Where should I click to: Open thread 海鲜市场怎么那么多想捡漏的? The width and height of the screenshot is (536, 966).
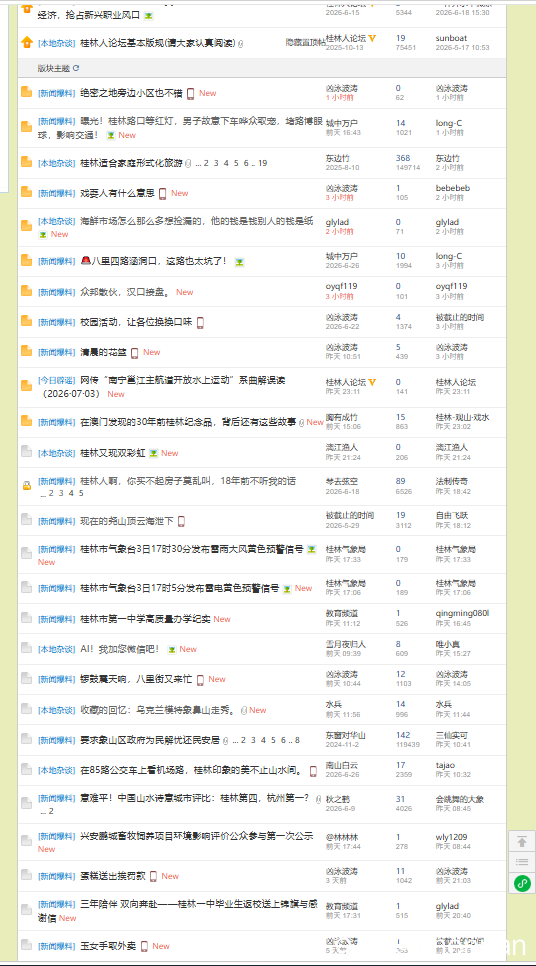pos(197,221)
